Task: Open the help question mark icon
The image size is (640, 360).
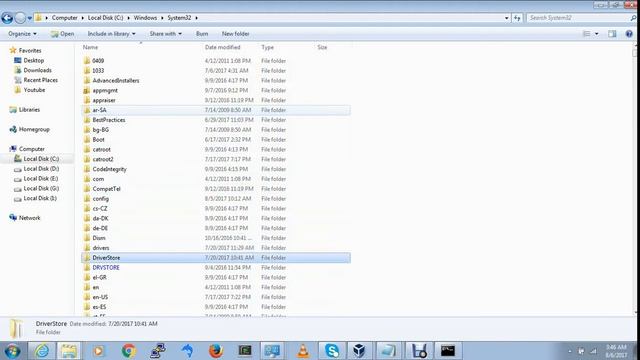Action: 629,34
